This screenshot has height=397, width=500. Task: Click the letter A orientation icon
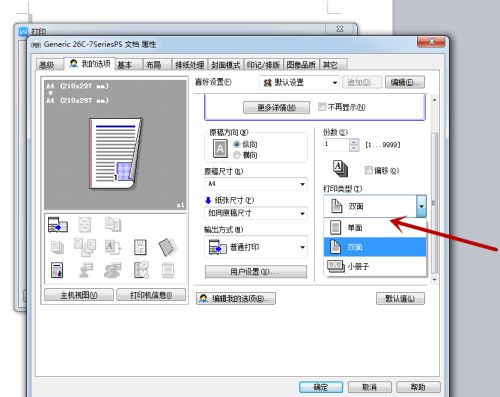[220, 149]
